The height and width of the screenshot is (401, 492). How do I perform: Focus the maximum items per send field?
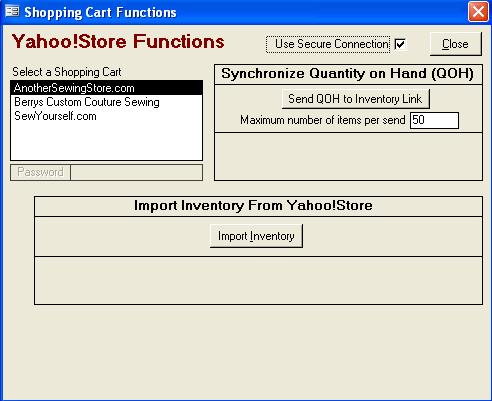434,120
